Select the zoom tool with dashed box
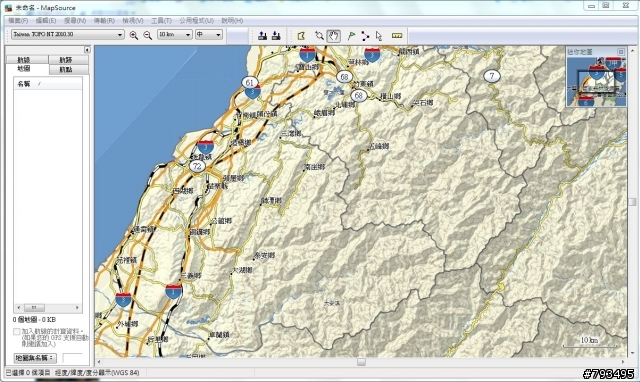Viewport: 640px width, 382px height. [x=319, y=36]
